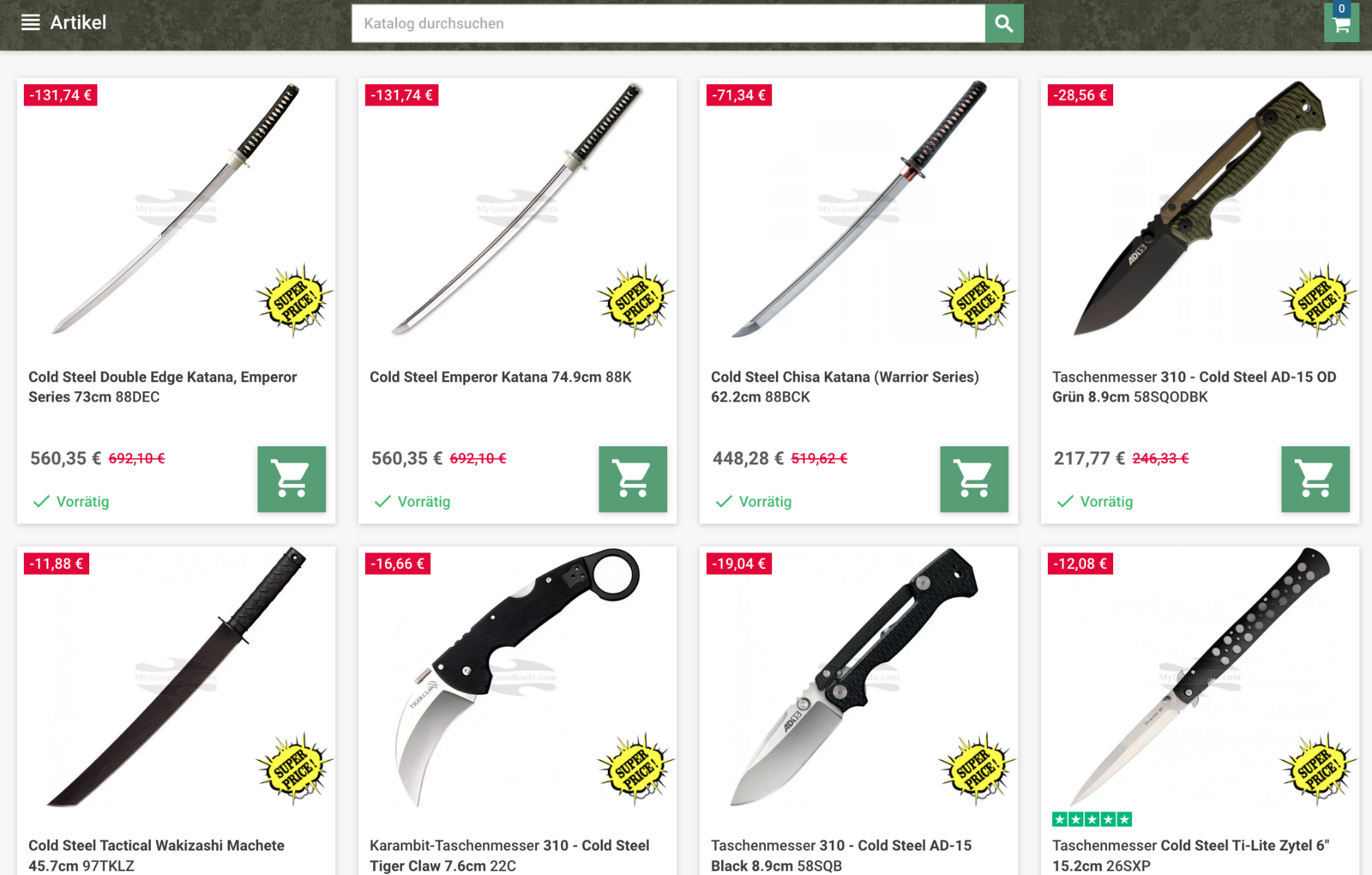
Task: Add Emperor Katana 88K to cart
Action: 633,479
